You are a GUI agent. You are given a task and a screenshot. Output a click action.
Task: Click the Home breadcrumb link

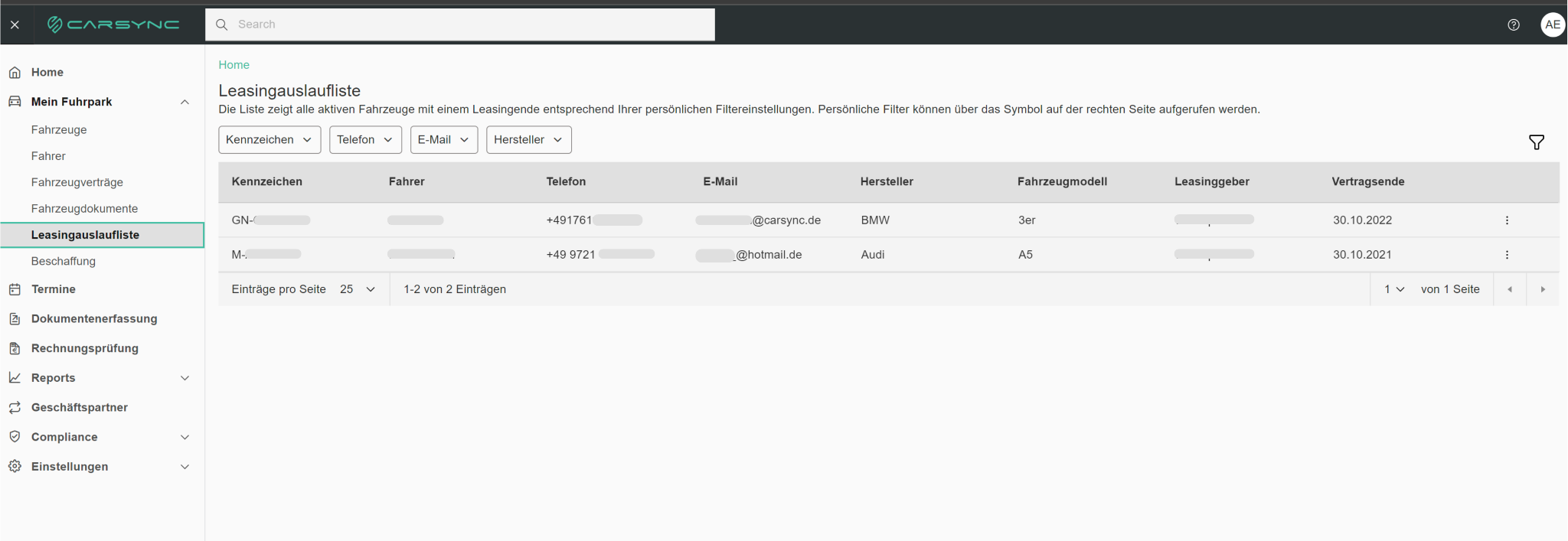(x=234, y=65)
